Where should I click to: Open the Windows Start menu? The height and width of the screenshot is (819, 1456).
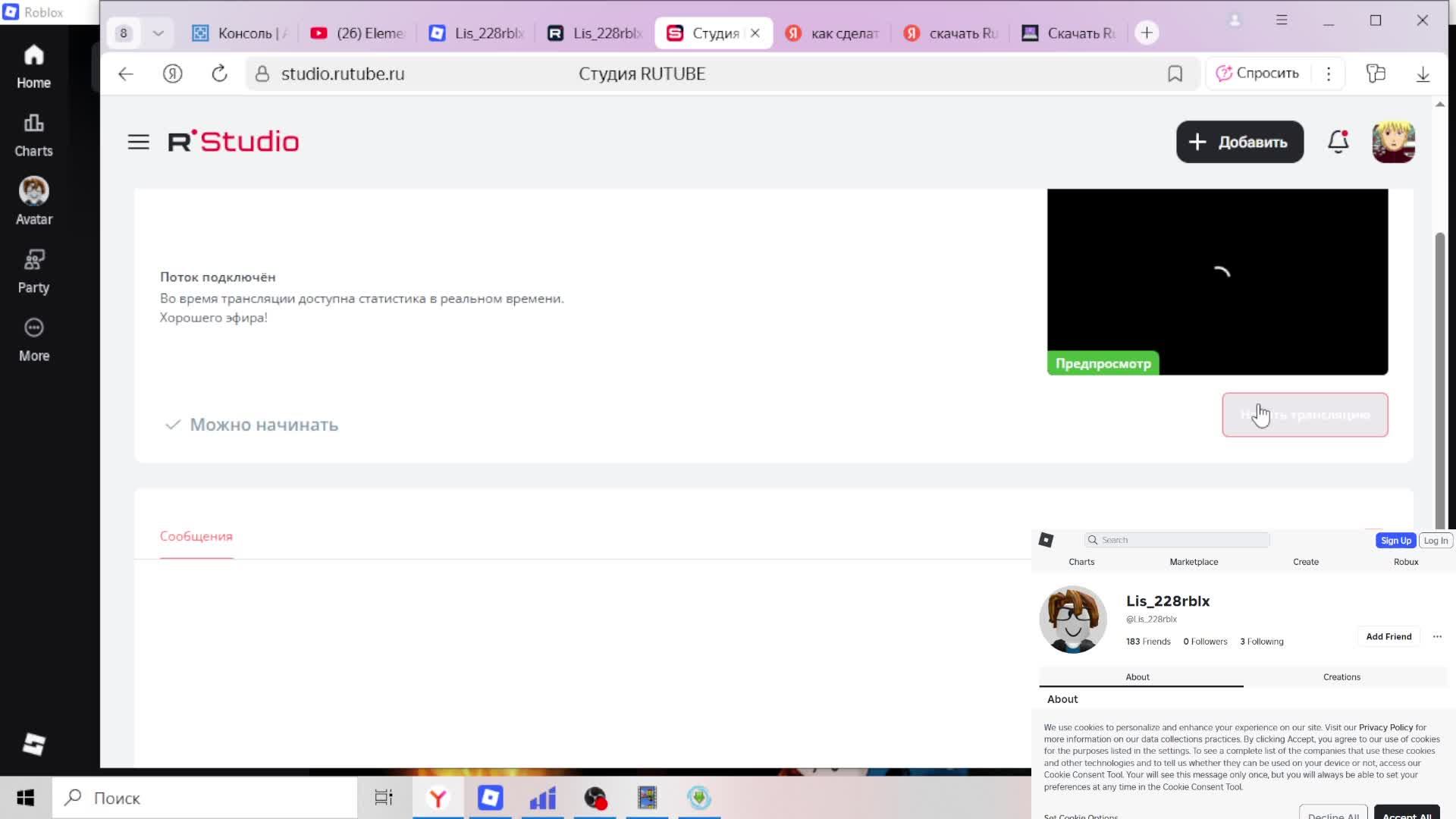click(26, 798)
